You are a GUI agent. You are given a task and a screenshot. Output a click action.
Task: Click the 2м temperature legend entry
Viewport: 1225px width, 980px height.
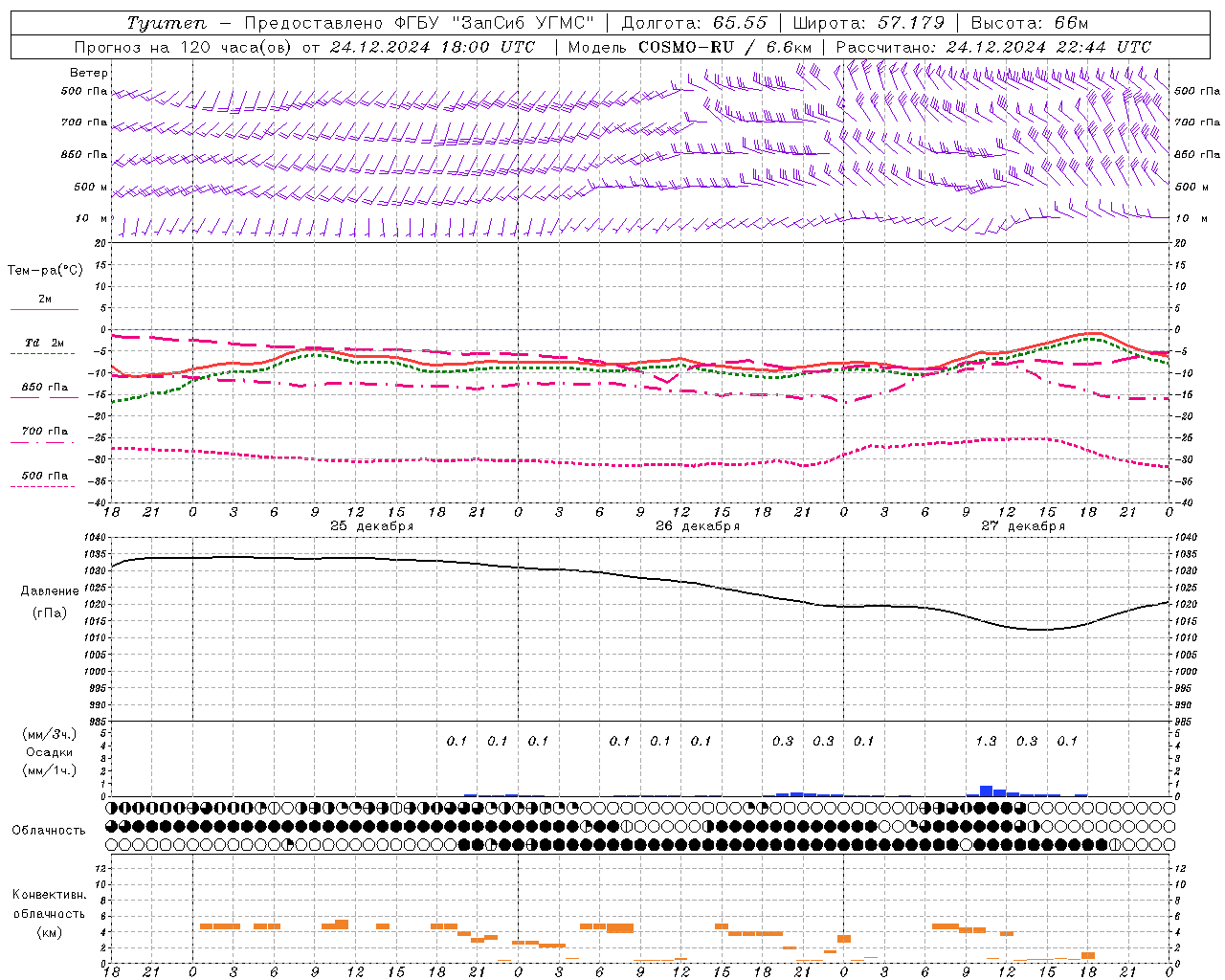point(45,299)
